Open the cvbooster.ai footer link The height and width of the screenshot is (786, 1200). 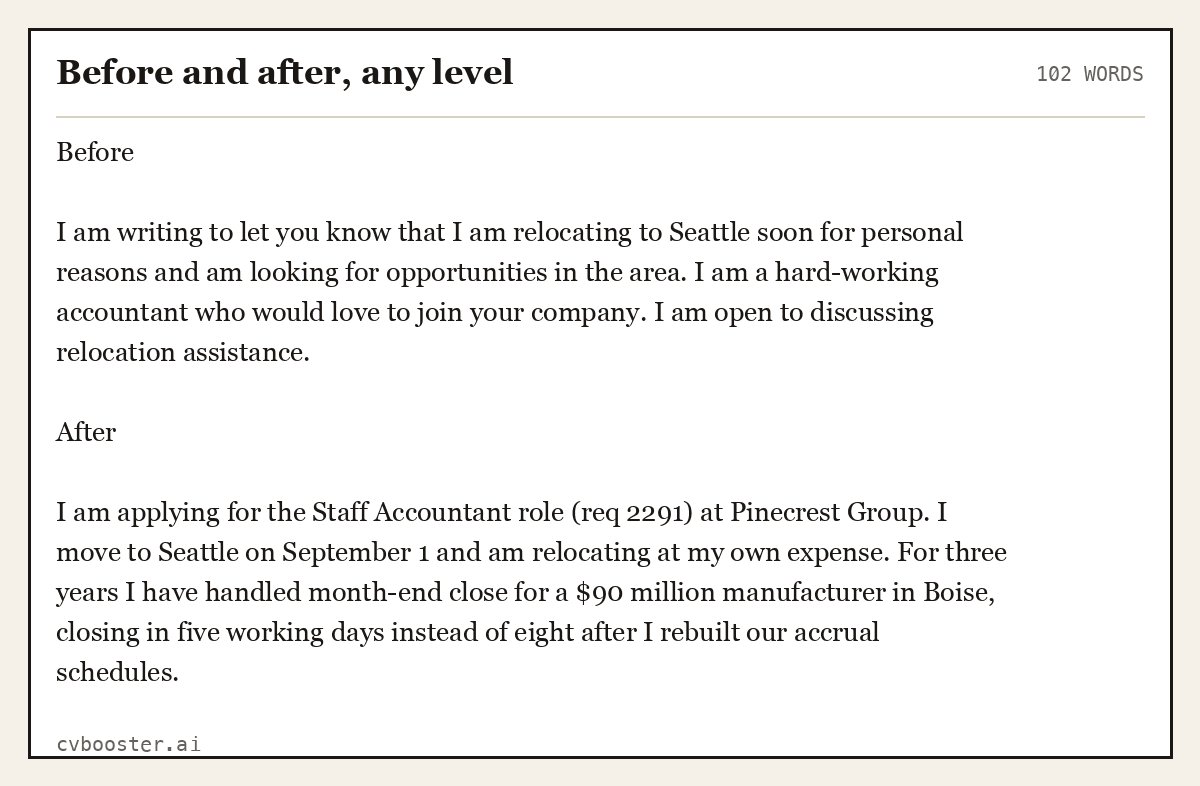click(128, 744)
